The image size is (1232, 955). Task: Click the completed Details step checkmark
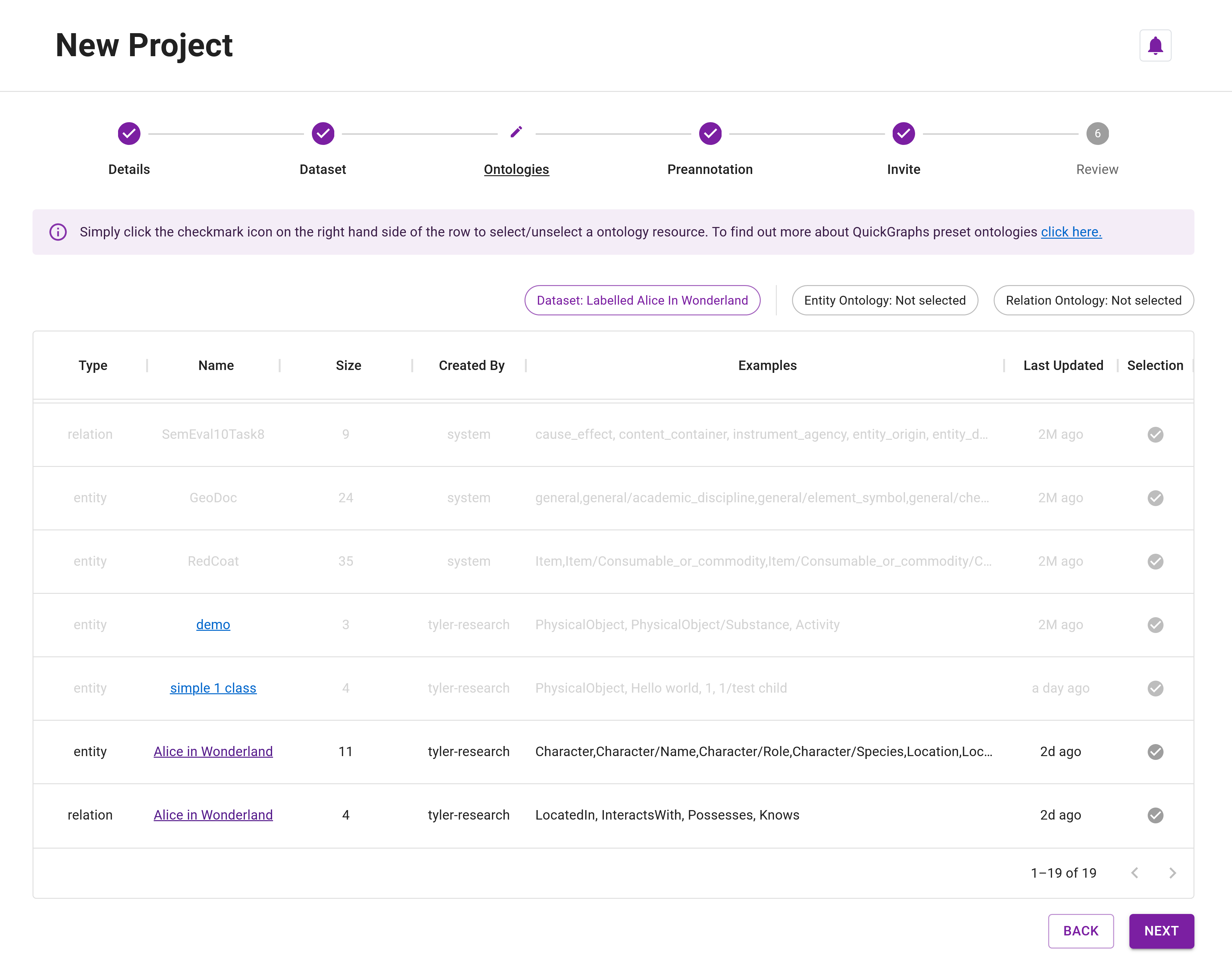(x=128, y=133)
